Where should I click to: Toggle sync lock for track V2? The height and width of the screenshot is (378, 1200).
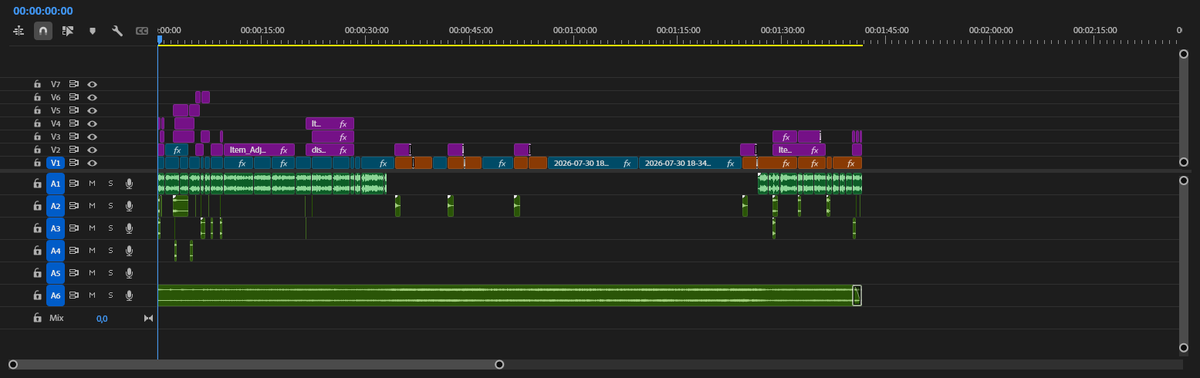click(74, 149)
